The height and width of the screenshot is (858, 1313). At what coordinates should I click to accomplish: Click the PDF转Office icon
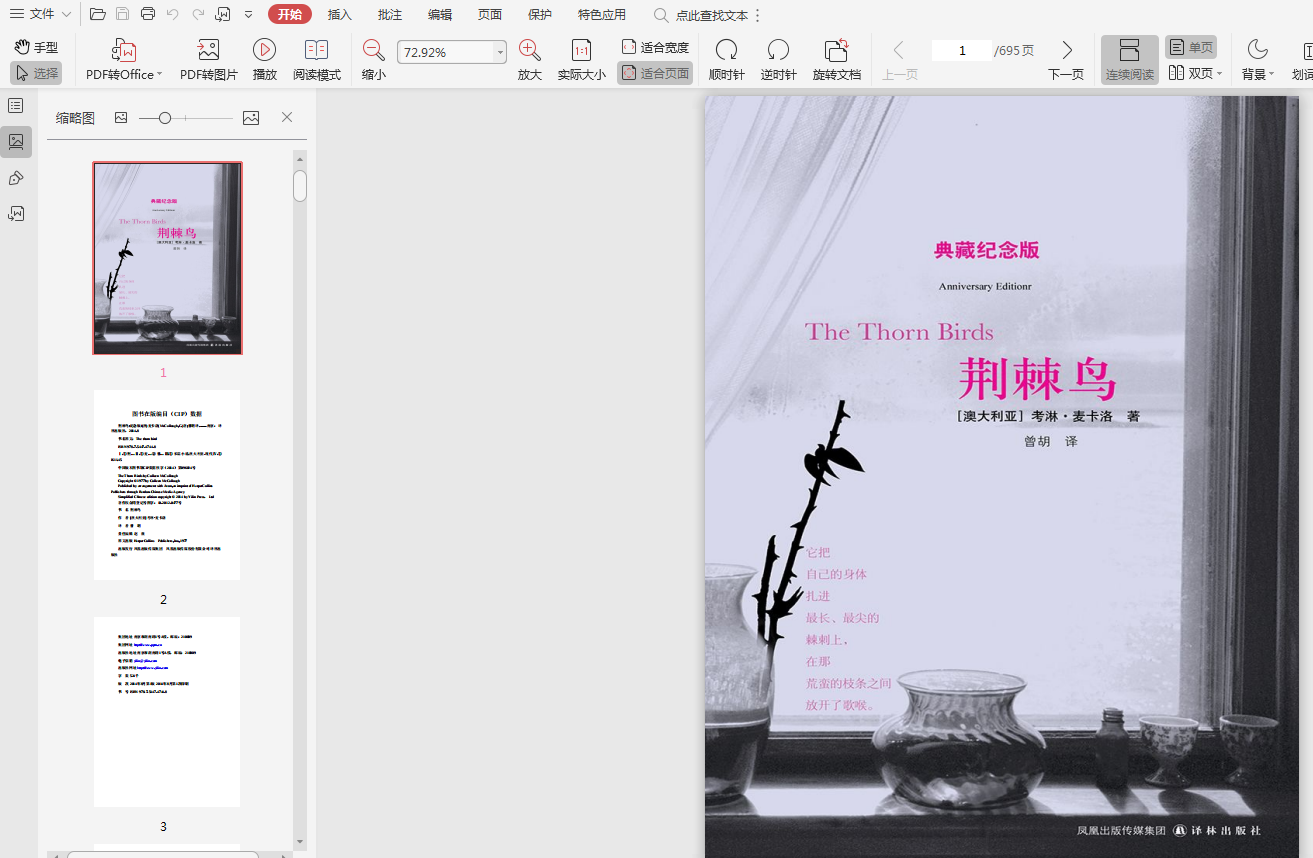pos(124,50)
